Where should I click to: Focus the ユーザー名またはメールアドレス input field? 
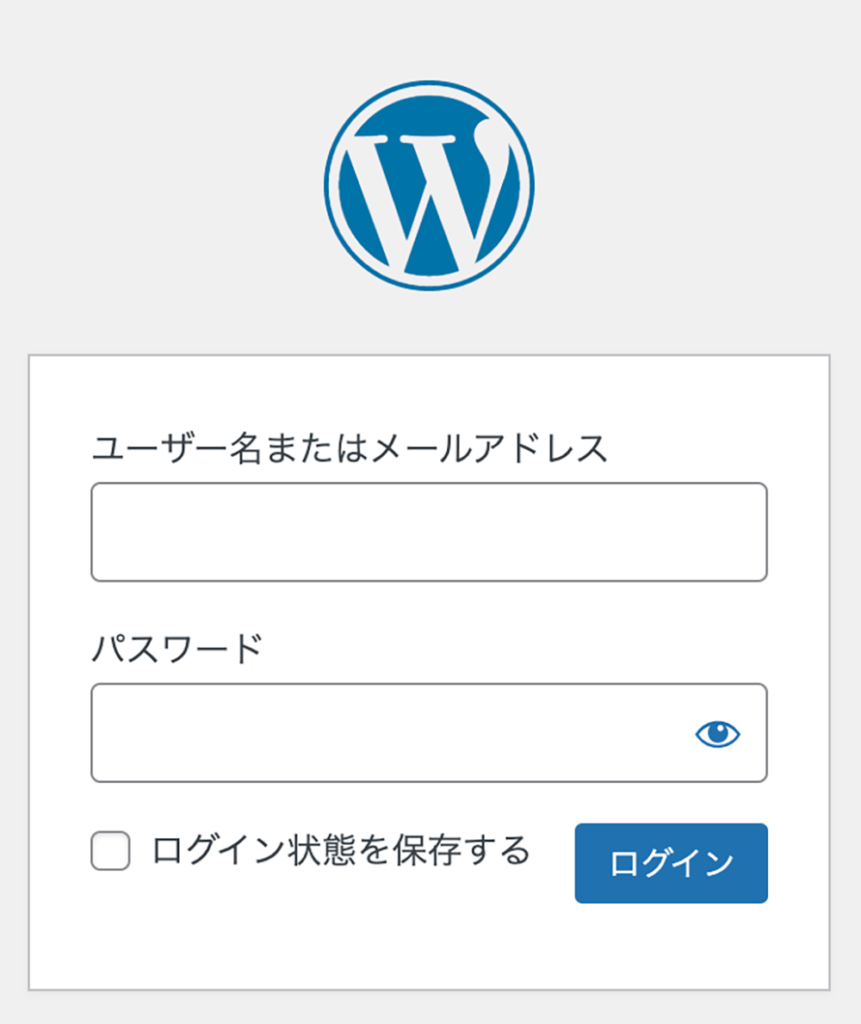428,532
